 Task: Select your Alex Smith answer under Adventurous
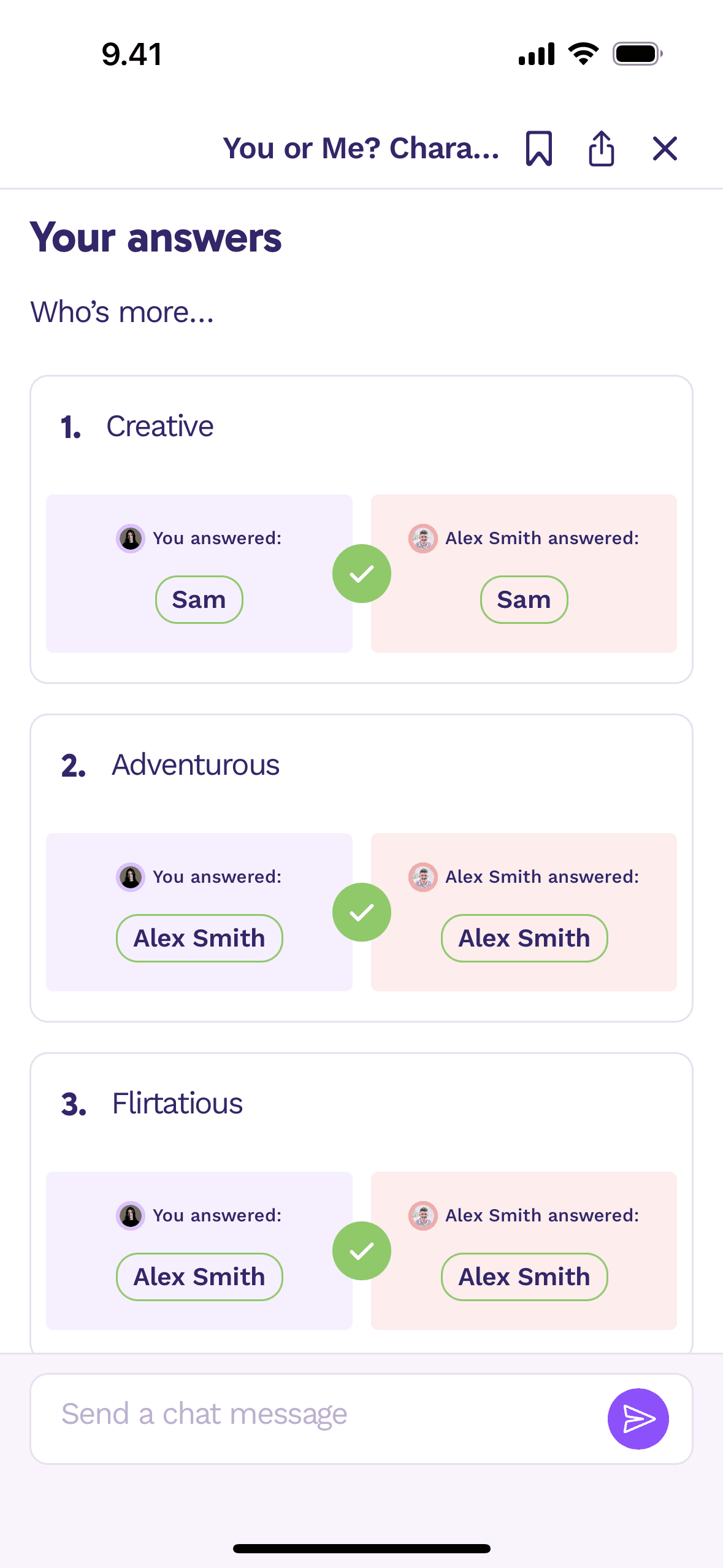pyautogui.click(x=199, y=938)
